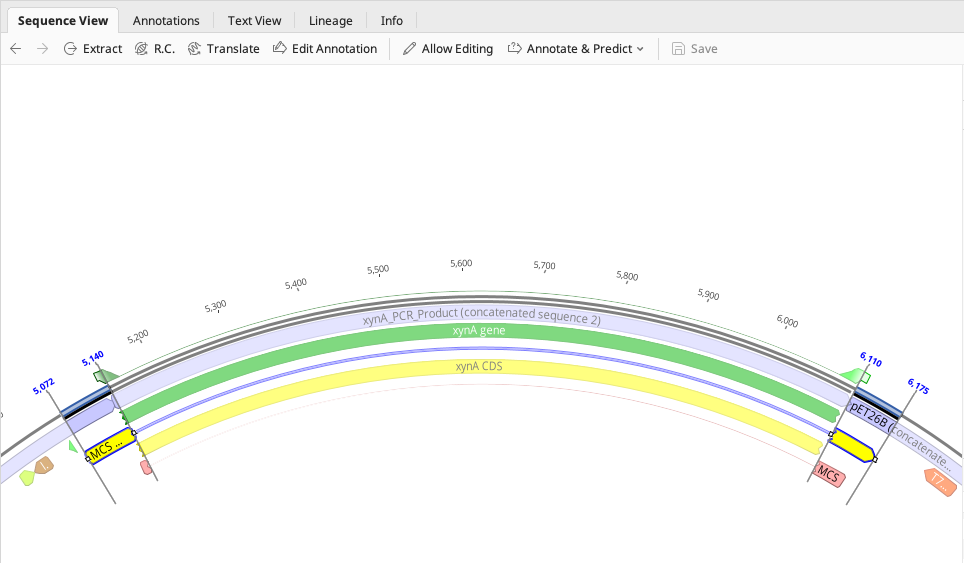Expand the Annotate & Predict dropdown arrow
Image resolution: width=964 pixels, height=563 pixels.
click(640, 49)
